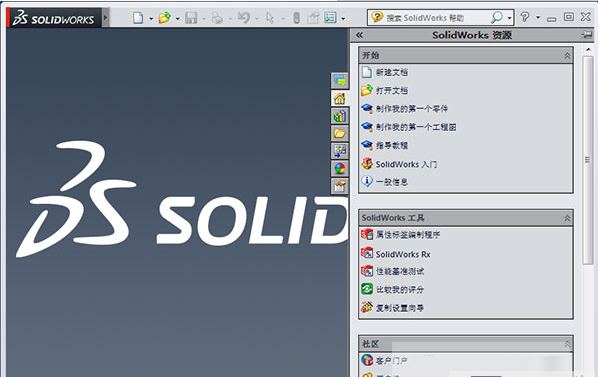Click the magnifier search icon

click(x=497, y=17)
